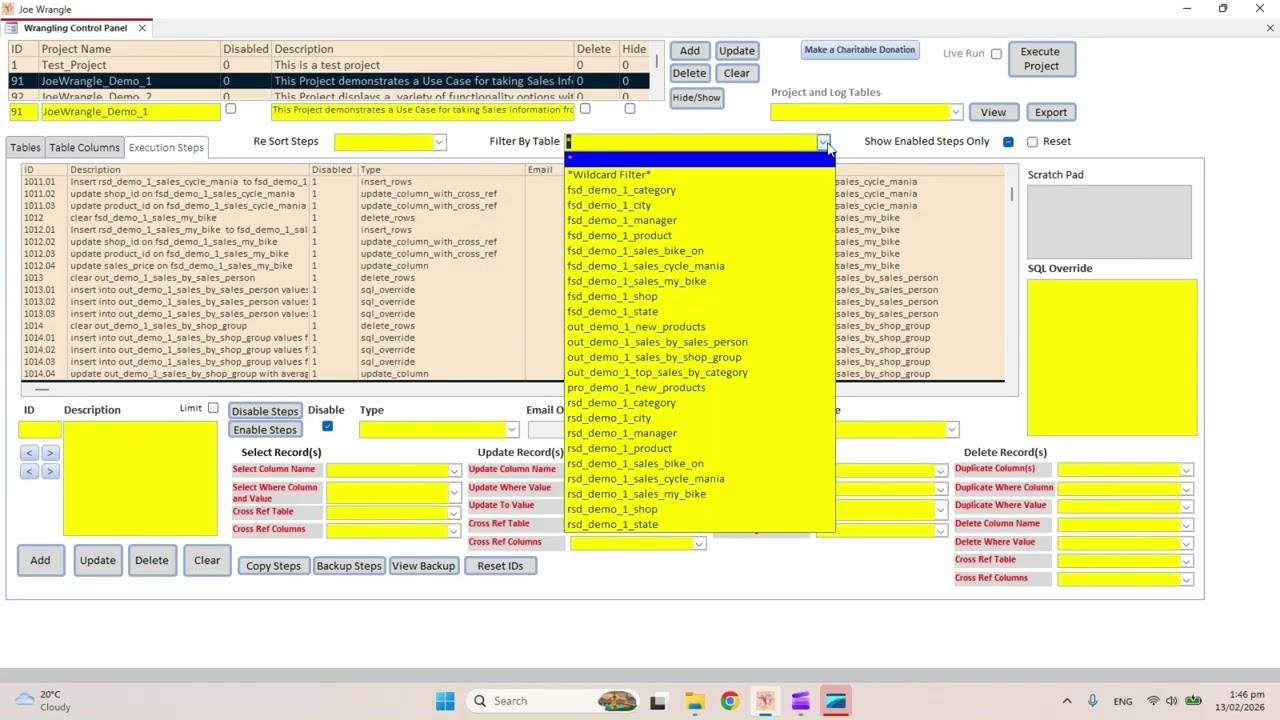The width and height of the screenshot is (1280, 720).
Task: Toggle the Live Run checkbox
Action: pyautogui.click(x=996, y=54)
